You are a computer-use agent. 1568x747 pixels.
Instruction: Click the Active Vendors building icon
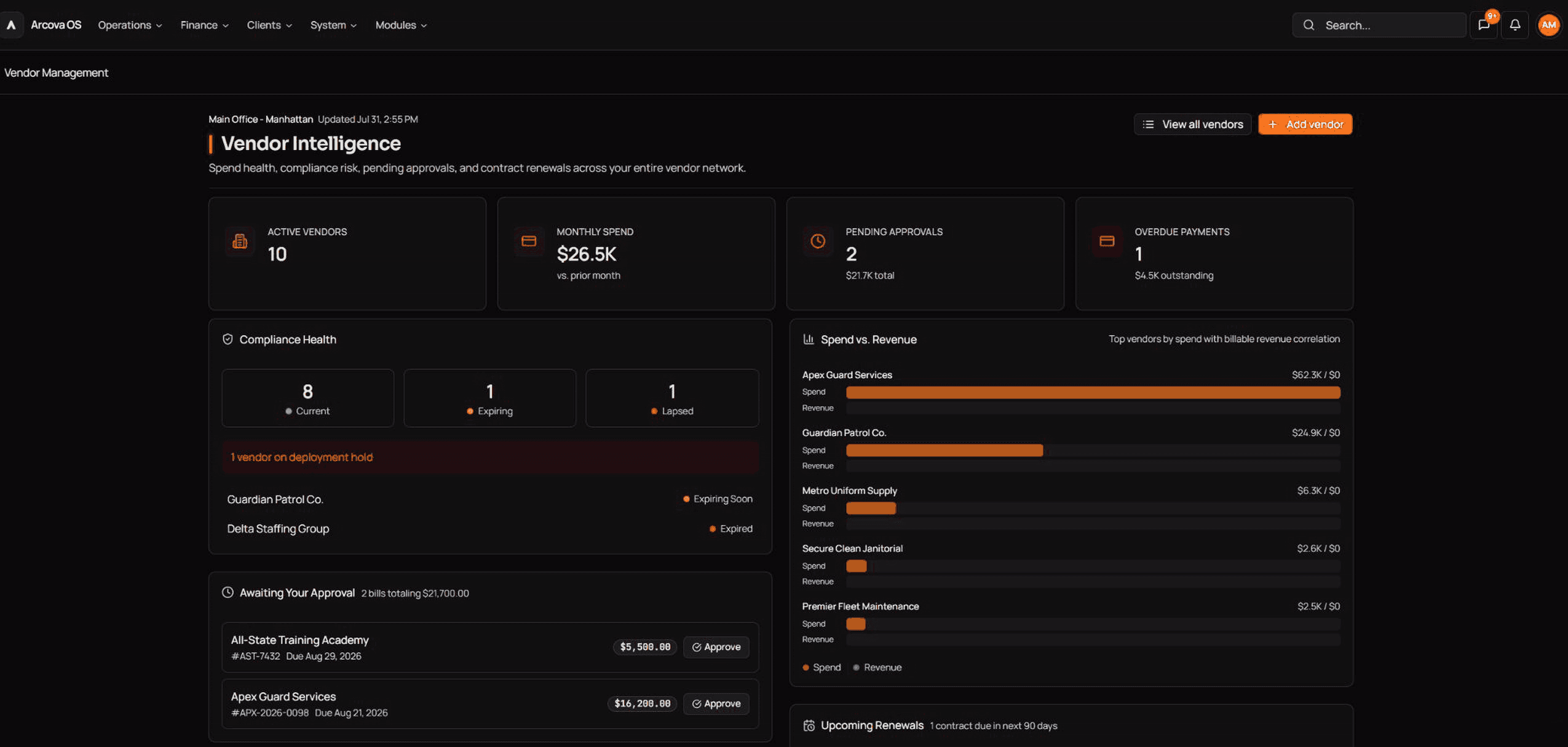click(240, 242)
